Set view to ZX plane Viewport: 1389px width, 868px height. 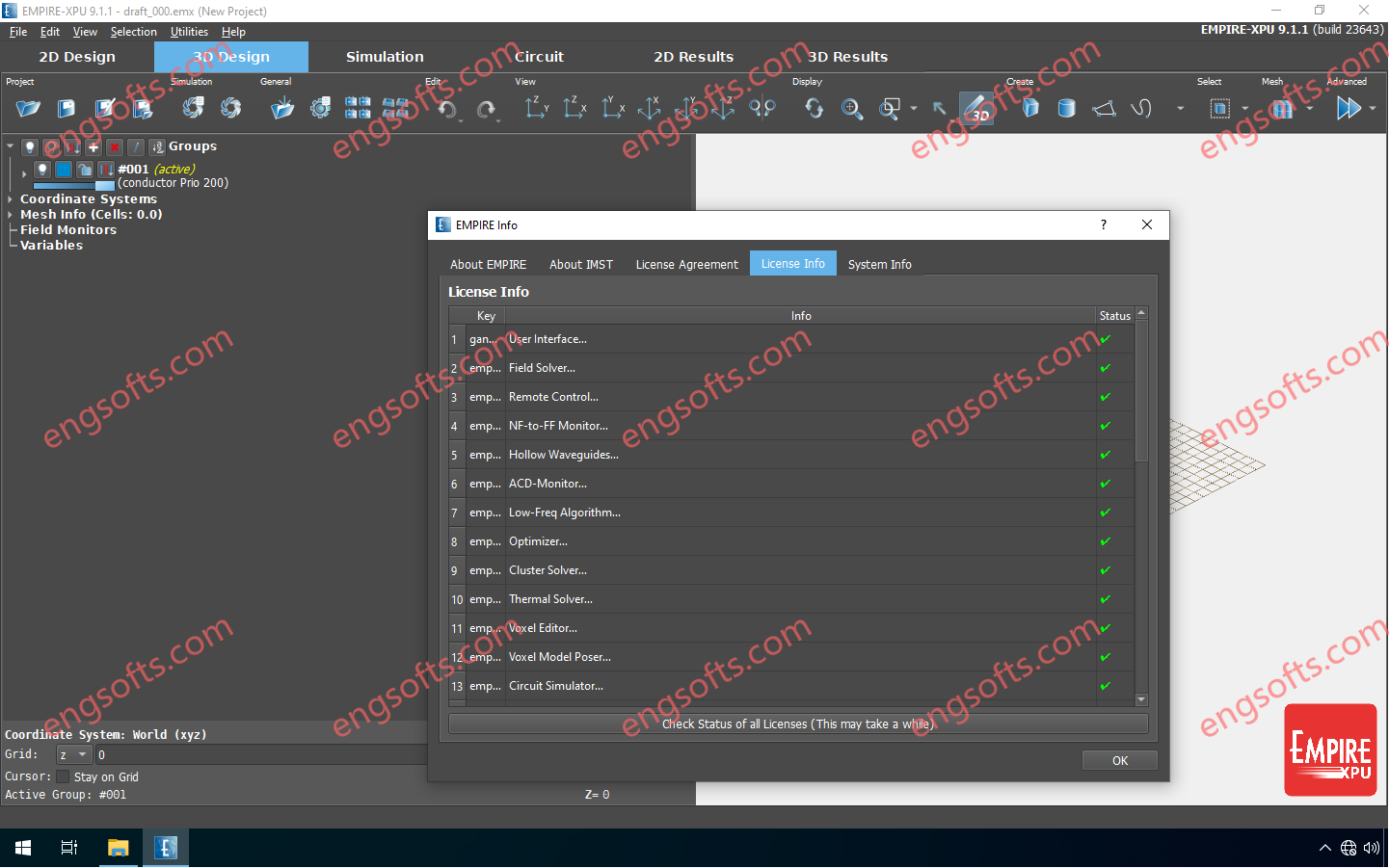pyautogui.click(x=574, y=108)
